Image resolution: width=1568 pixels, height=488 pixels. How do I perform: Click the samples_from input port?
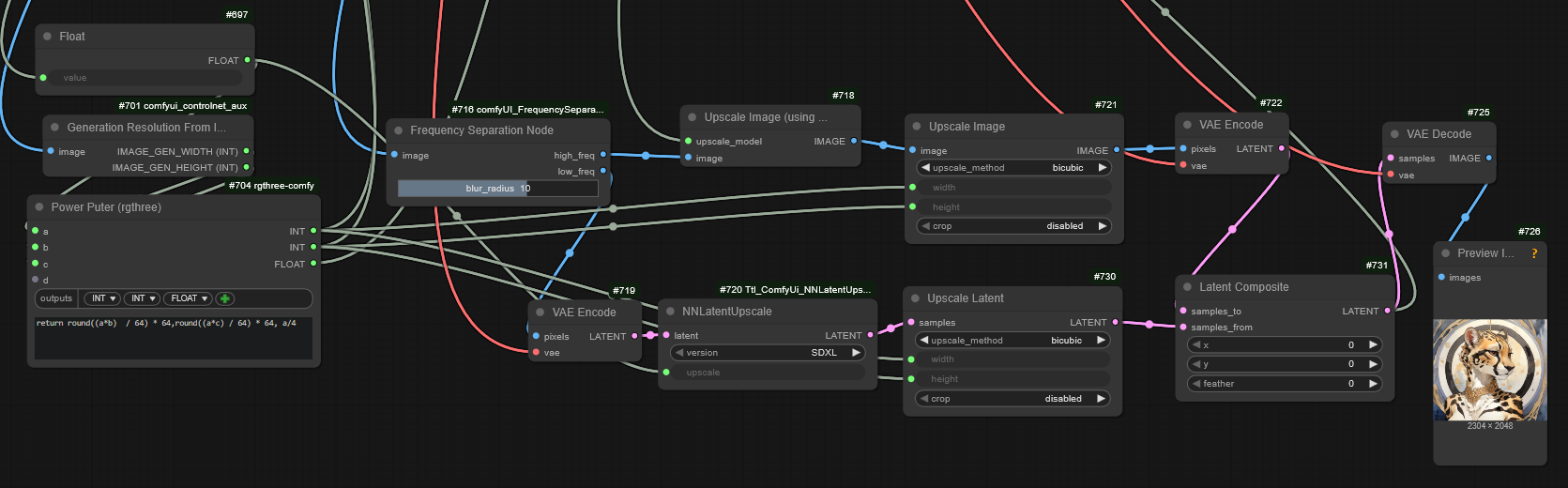click(x=1183, y=327)
